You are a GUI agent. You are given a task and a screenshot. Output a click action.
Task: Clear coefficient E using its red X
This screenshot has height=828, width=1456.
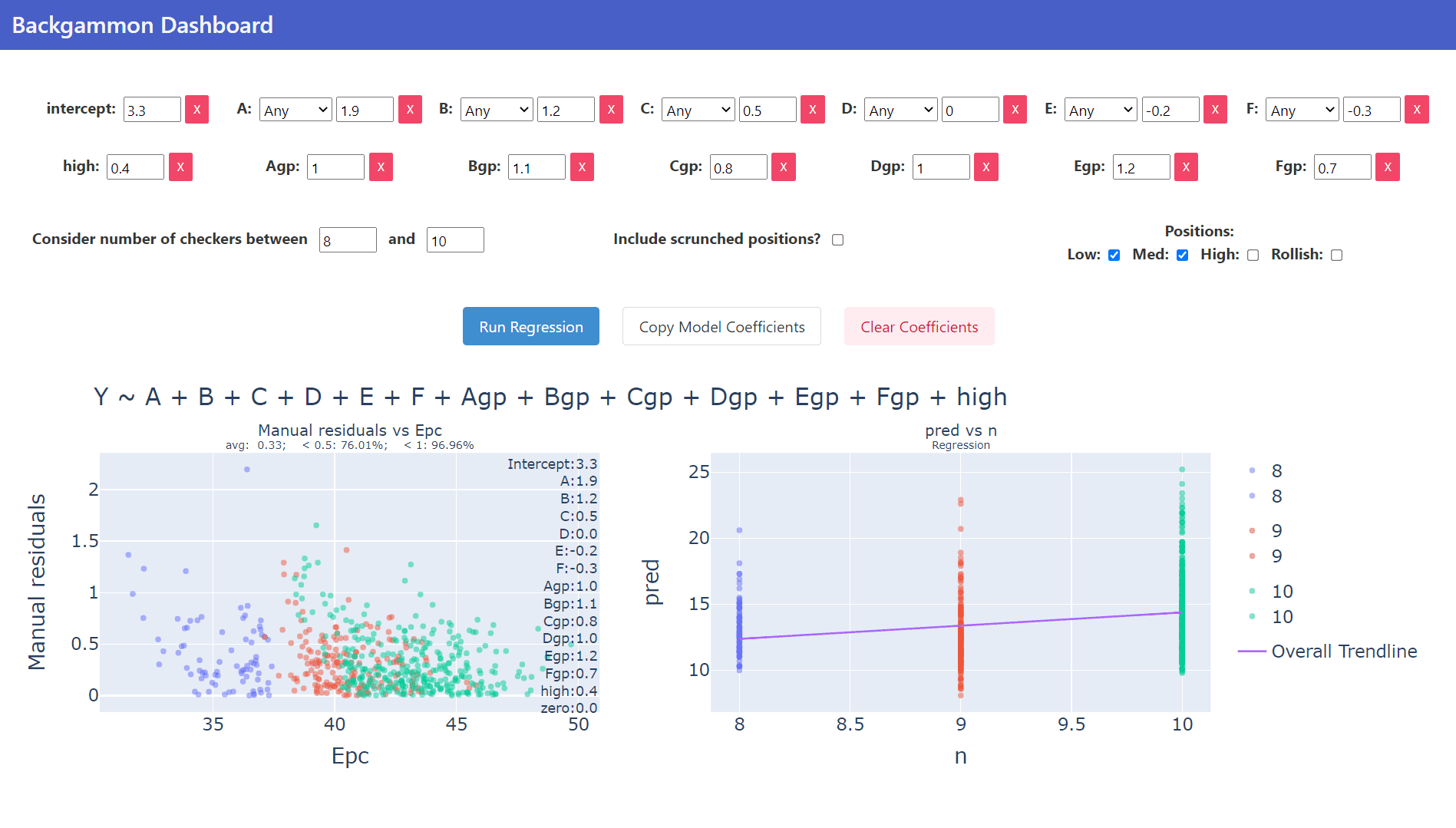(x=1215, y=110)
